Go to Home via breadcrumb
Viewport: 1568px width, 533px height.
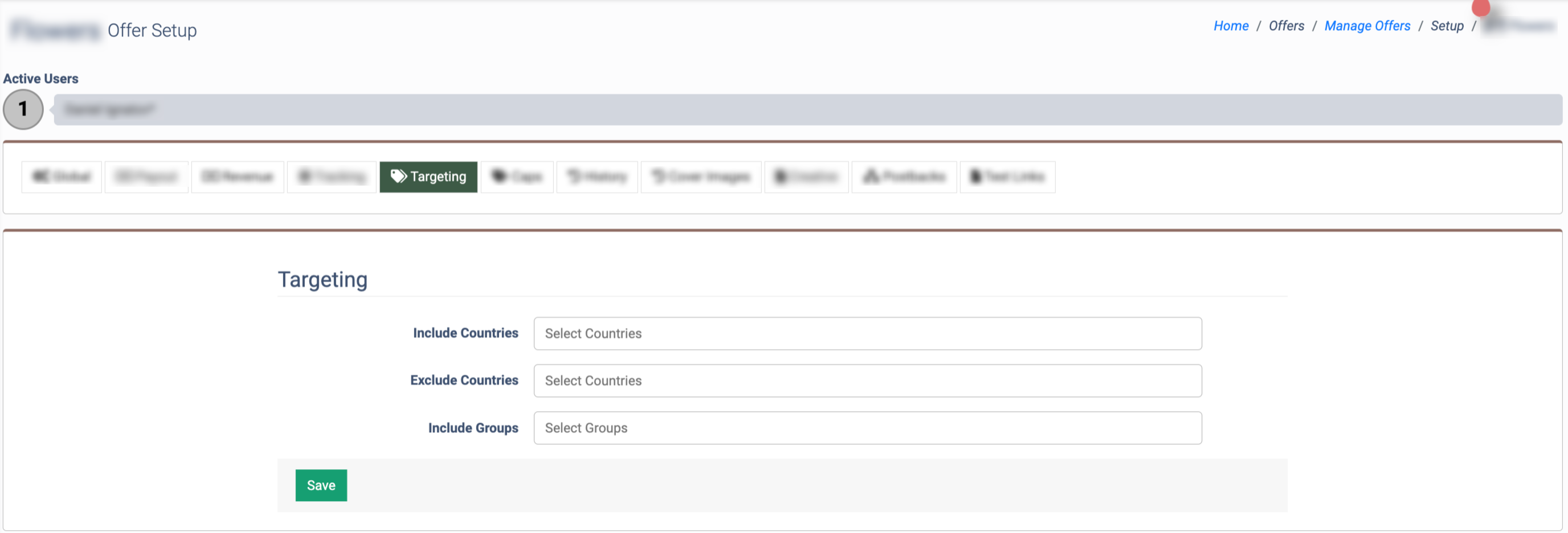1230,26
